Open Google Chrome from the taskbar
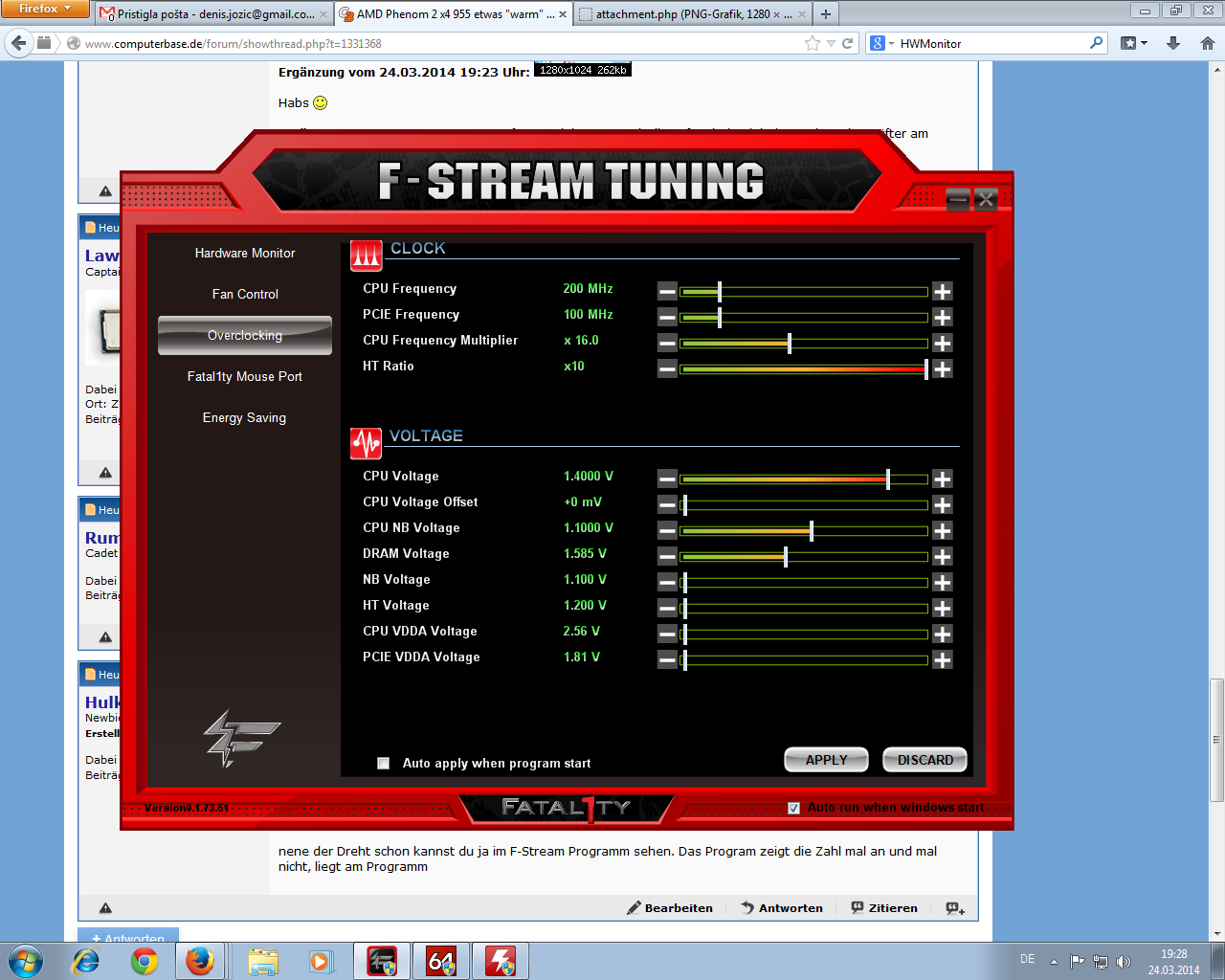The image size is (1225, 980). (145, 961)
